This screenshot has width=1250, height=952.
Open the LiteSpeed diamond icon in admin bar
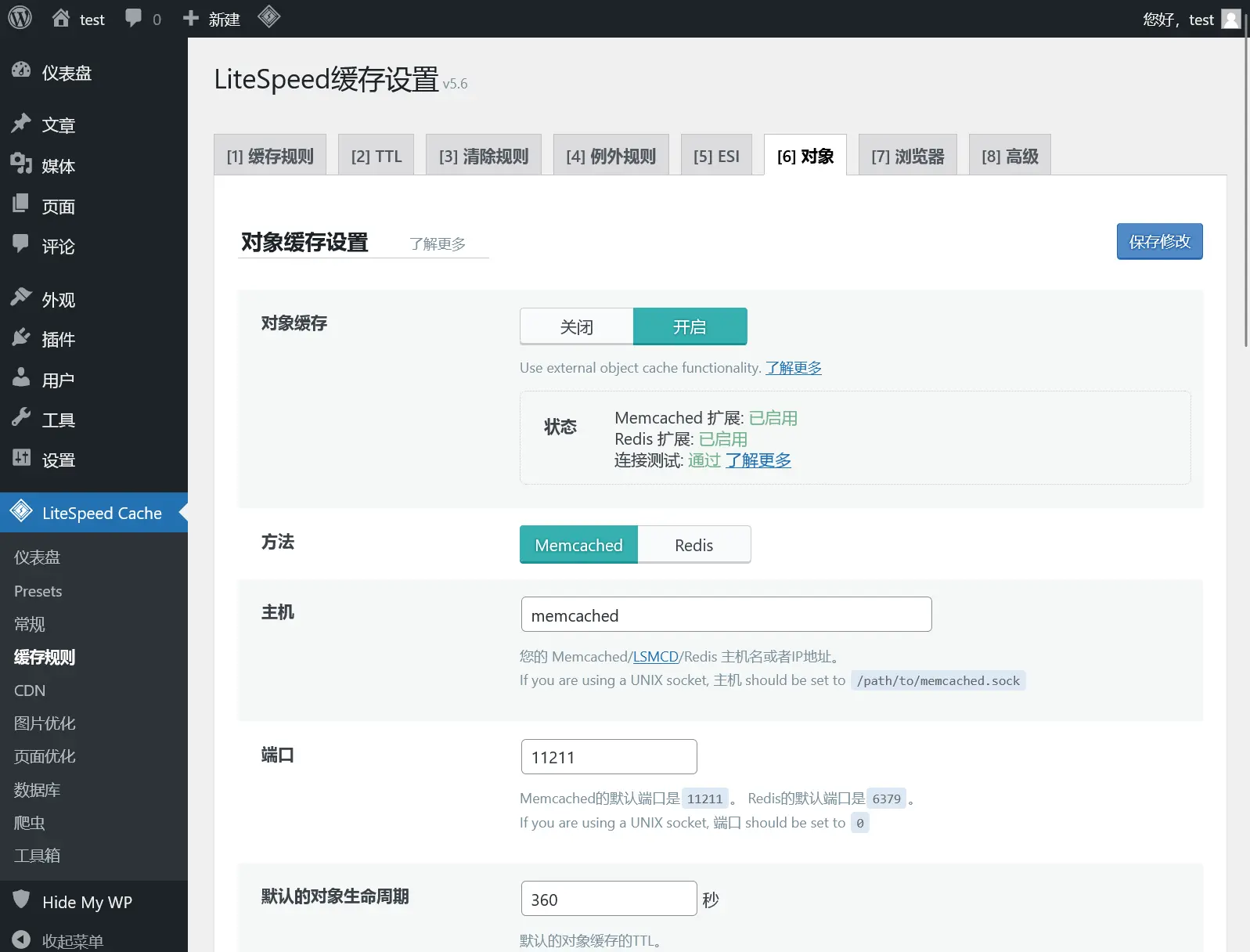pos(268,16)
